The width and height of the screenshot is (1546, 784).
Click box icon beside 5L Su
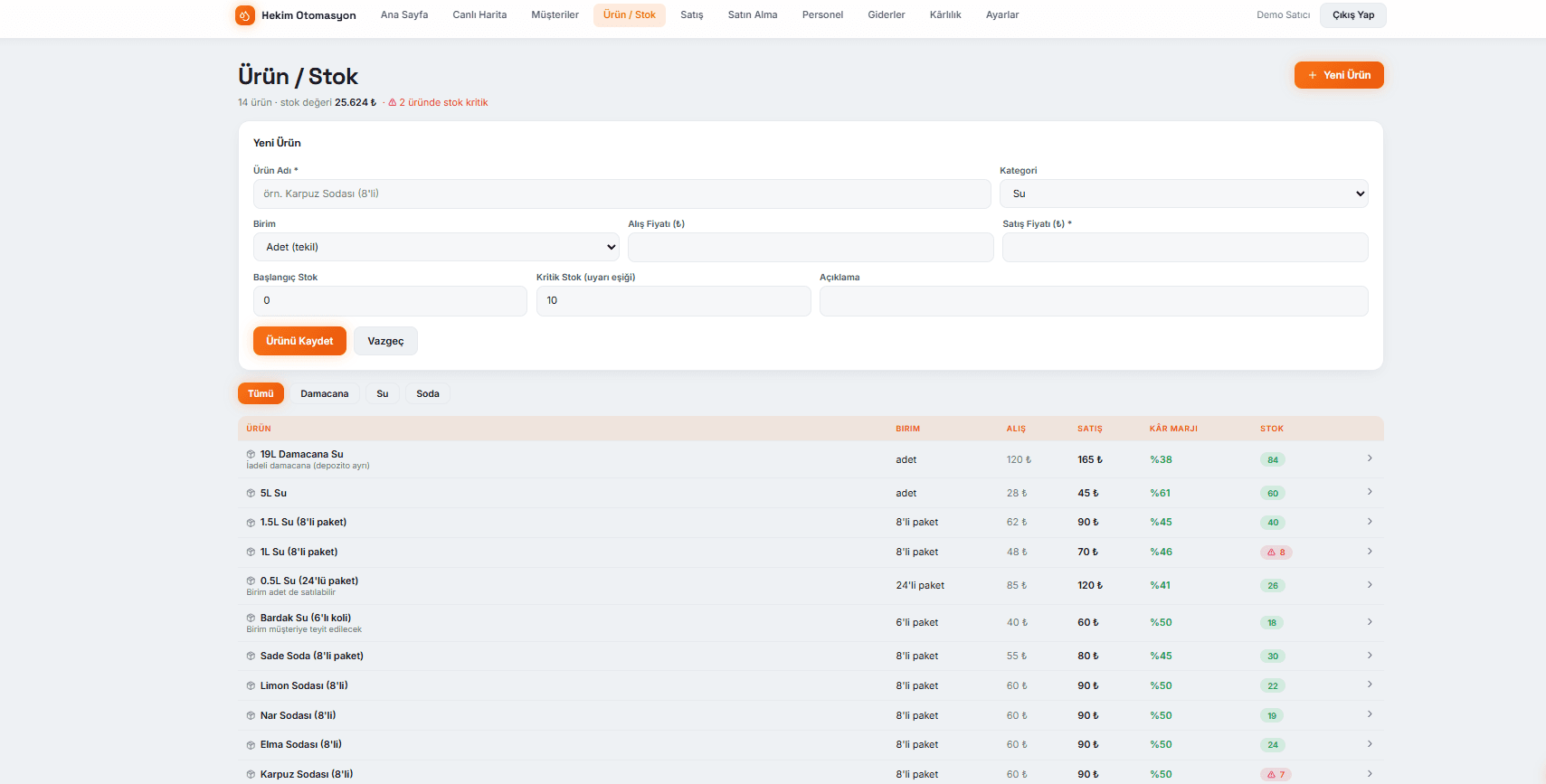251,494
